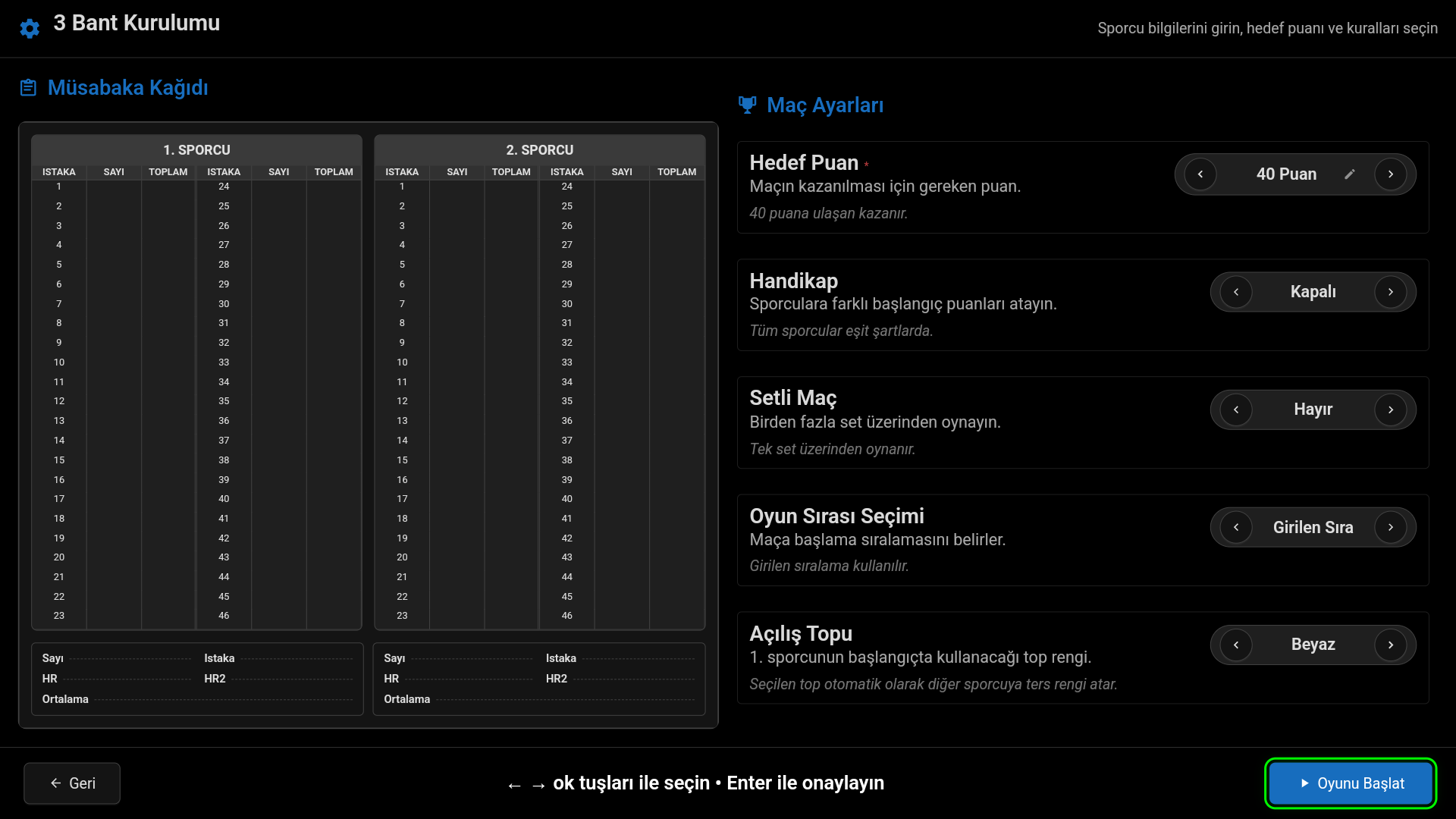Change Oyun Sırası Seçimi with left chevron
Image resolution: width=1456 pixels, height=819 pixels.
[x=1236, y=527]
